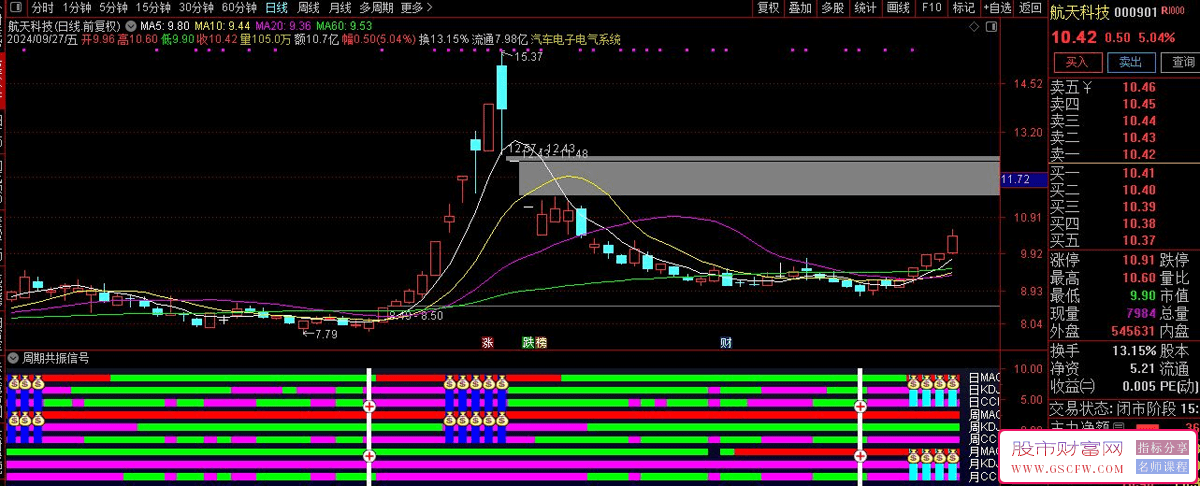Click the green 跌 marker under the chart
1200x486 pixels.
click(x=528, y=342)
